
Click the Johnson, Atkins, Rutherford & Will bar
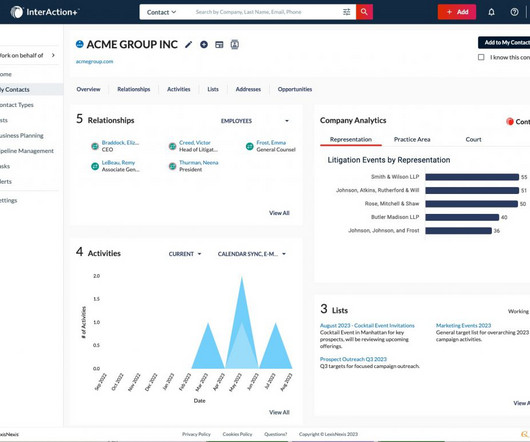point(472,191)
